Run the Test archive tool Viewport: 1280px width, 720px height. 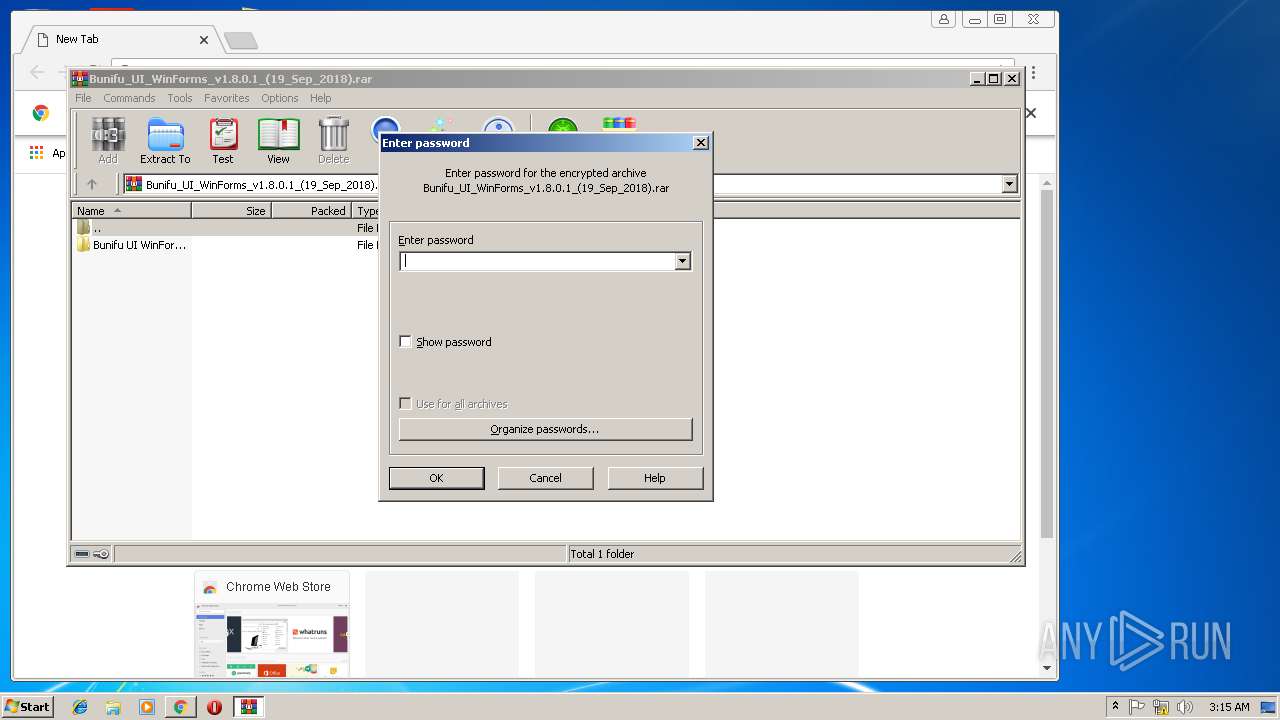click(223, 140)
